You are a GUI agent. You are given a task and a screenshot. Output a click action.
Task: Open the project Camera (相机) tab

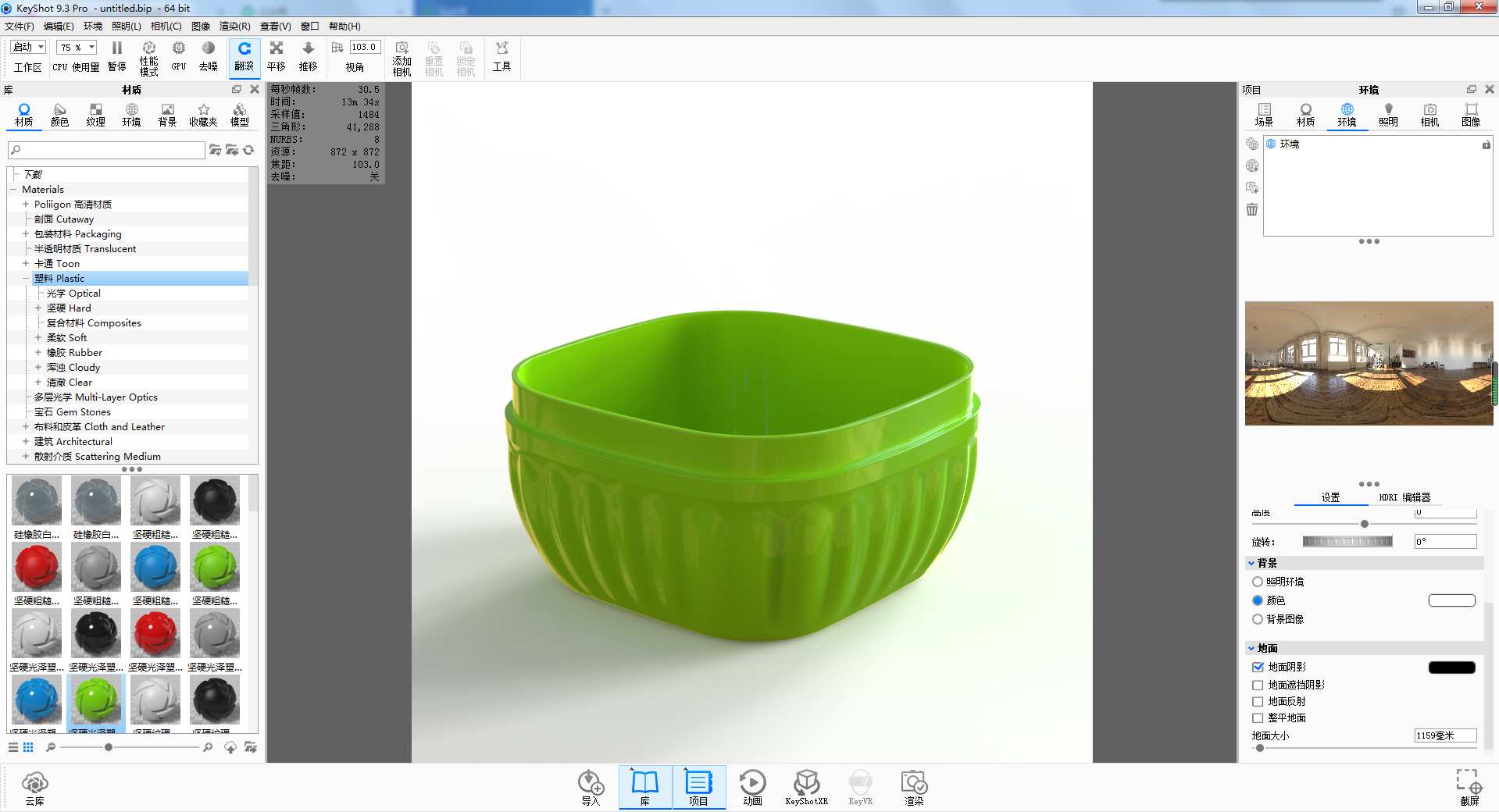click(1429, 115)
